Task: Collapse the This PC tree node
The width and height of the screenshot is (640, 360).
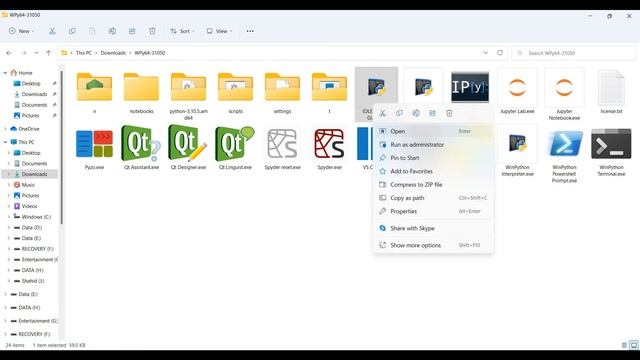Action: (5, 142)
